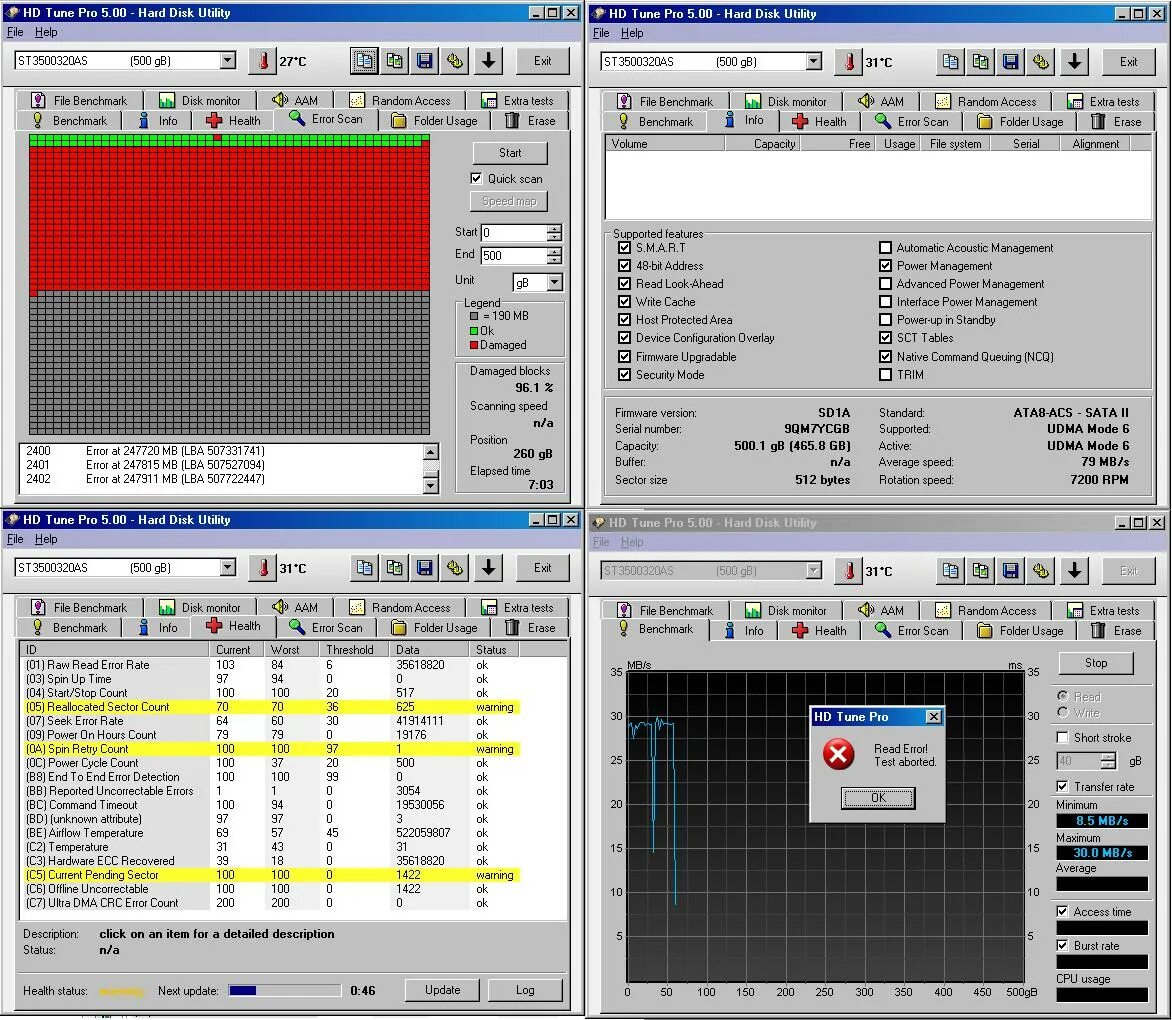Viewport: 1172px width, 1020px height.
Task: Click the options icon in Error Scan window toolbar
Action: click(455, 61)
